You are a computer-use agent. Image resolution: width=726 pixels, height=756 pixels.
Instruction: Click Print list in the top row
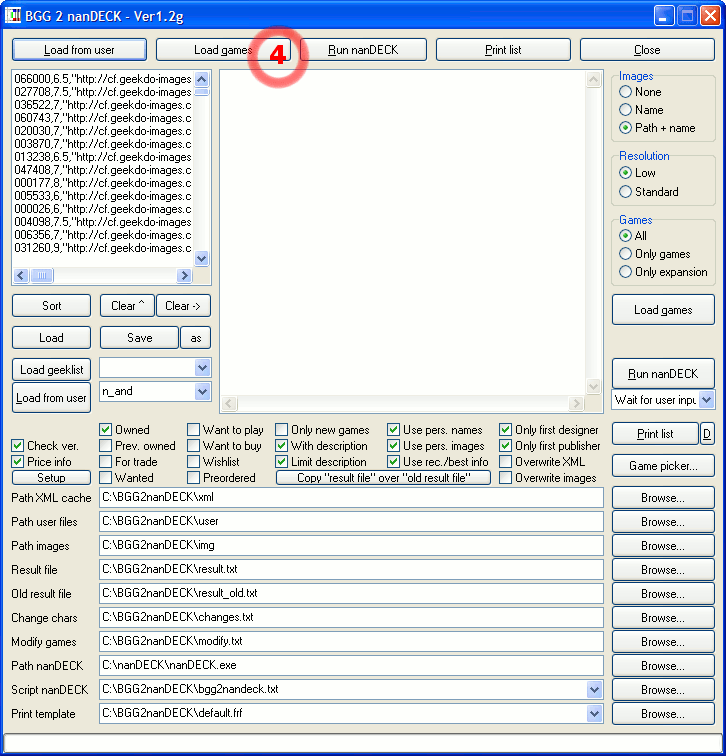click(503, 50)
